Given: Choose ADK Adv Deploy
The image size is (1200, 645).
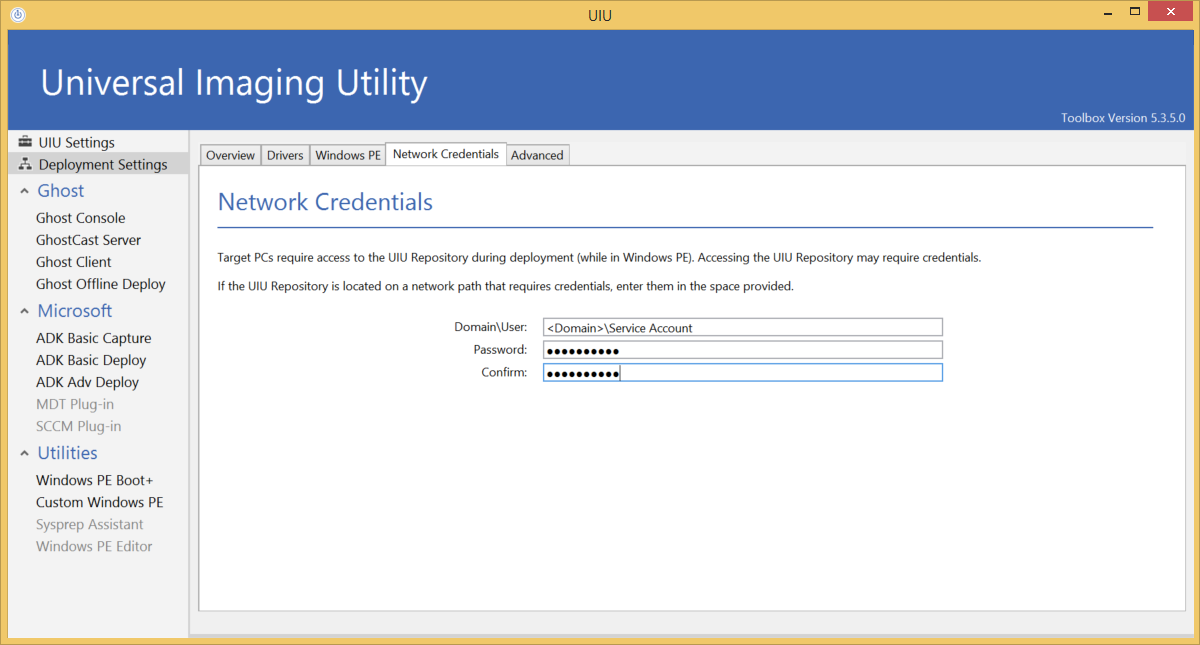Looking at the screenshot, I should point(87,382).
